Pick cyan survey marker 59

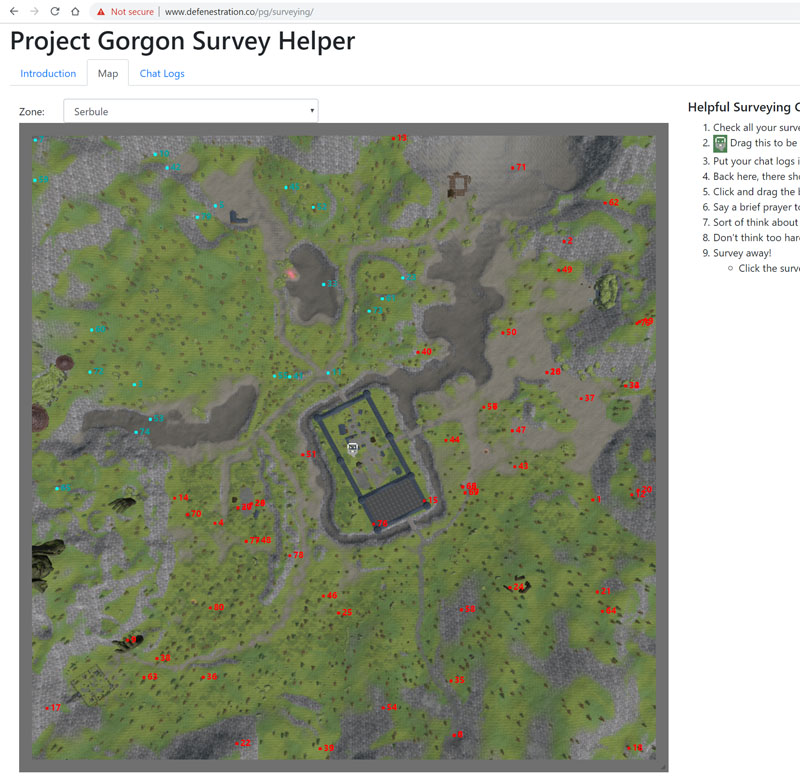(x=41, y=180)
